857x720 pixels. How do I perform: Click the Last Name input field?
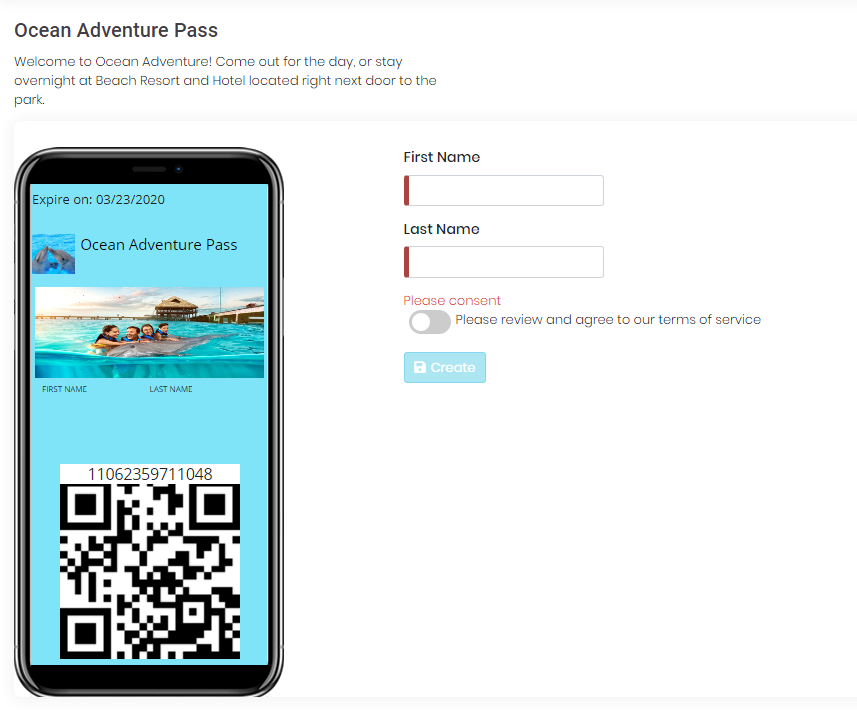click(x=503, y=262)
